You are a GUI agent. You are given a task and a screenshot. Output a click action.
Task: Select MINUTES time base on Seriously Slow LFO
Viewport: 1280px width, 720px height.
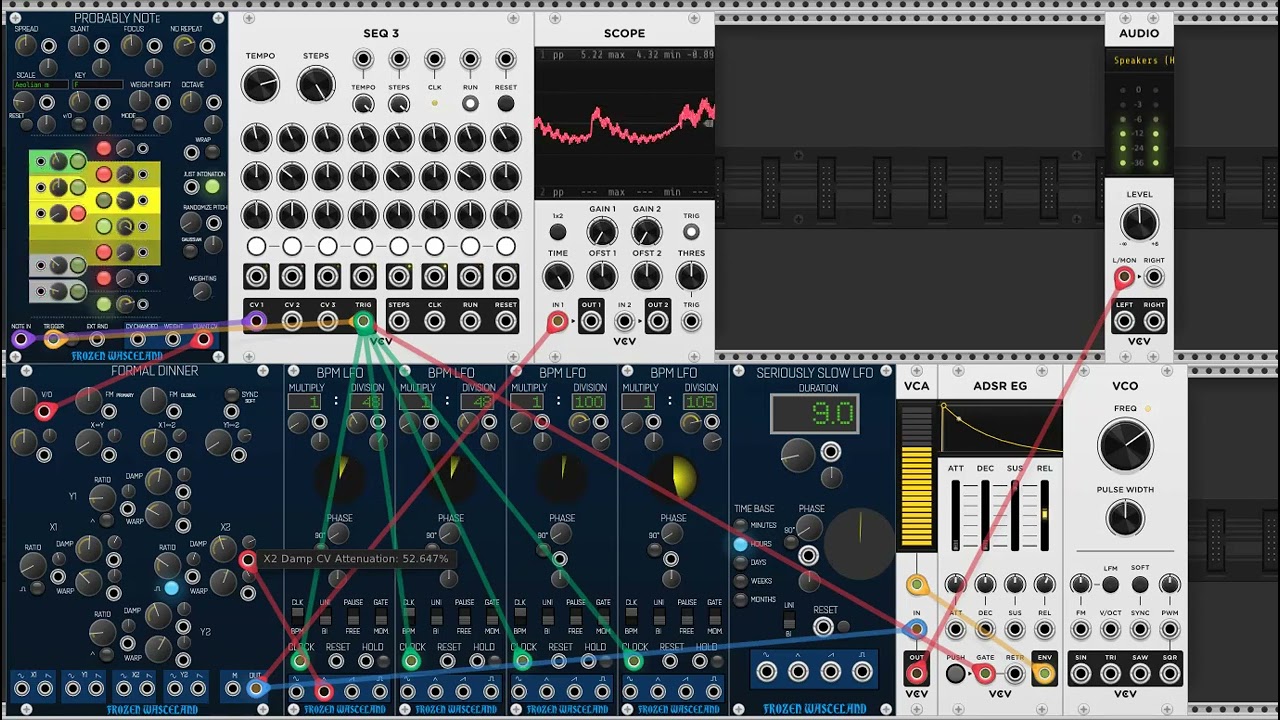(740, 525)
